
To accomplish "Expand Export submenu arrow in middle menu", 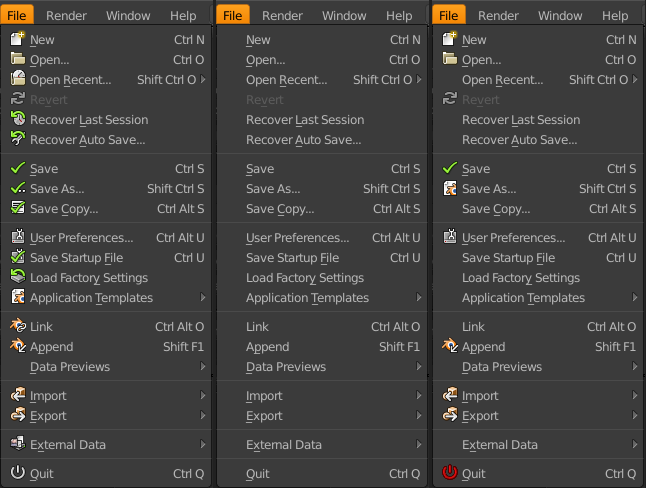I will click(x=419, y=415).
